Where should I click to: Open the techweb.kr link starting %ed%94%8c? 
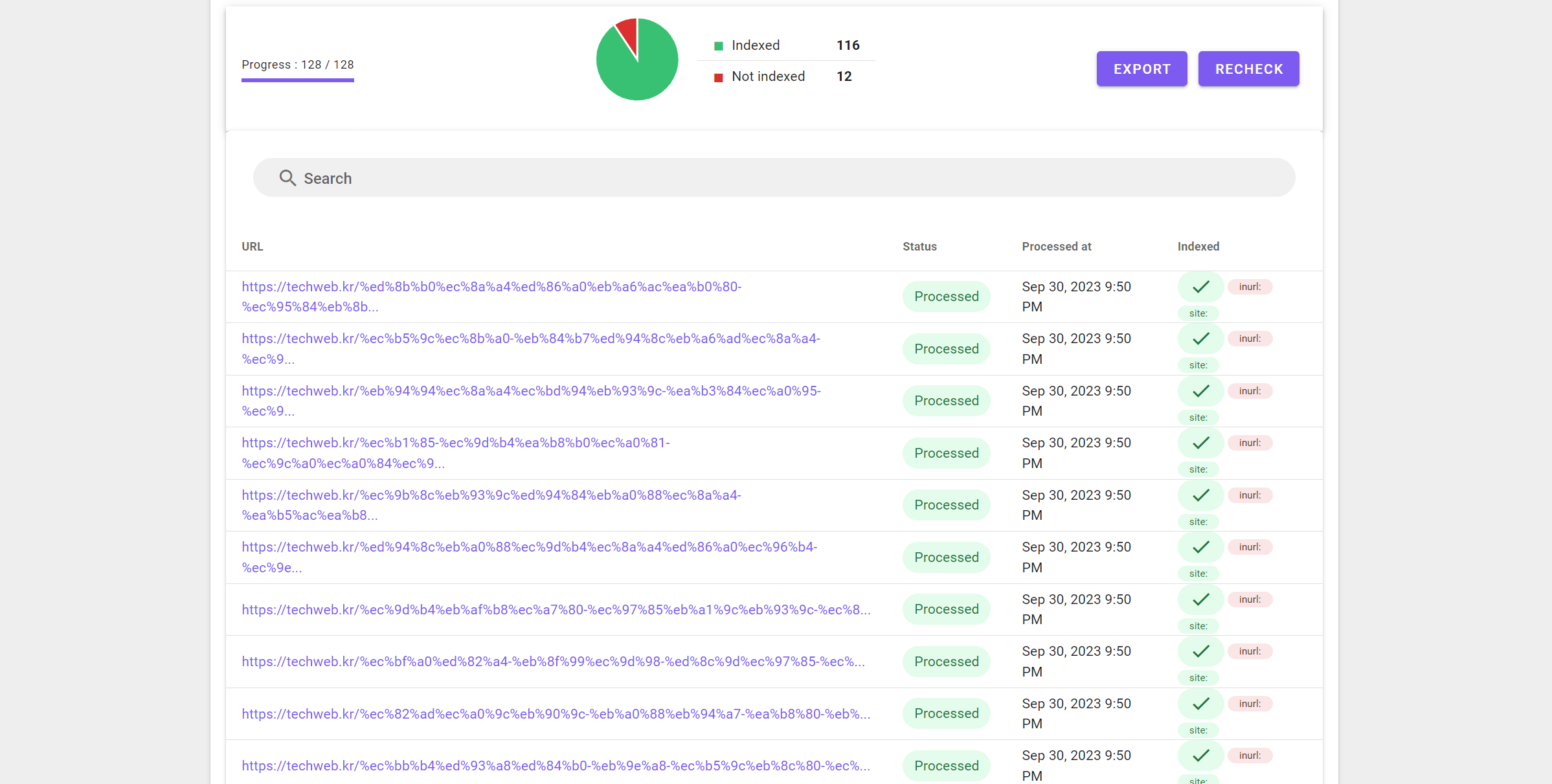530,557
